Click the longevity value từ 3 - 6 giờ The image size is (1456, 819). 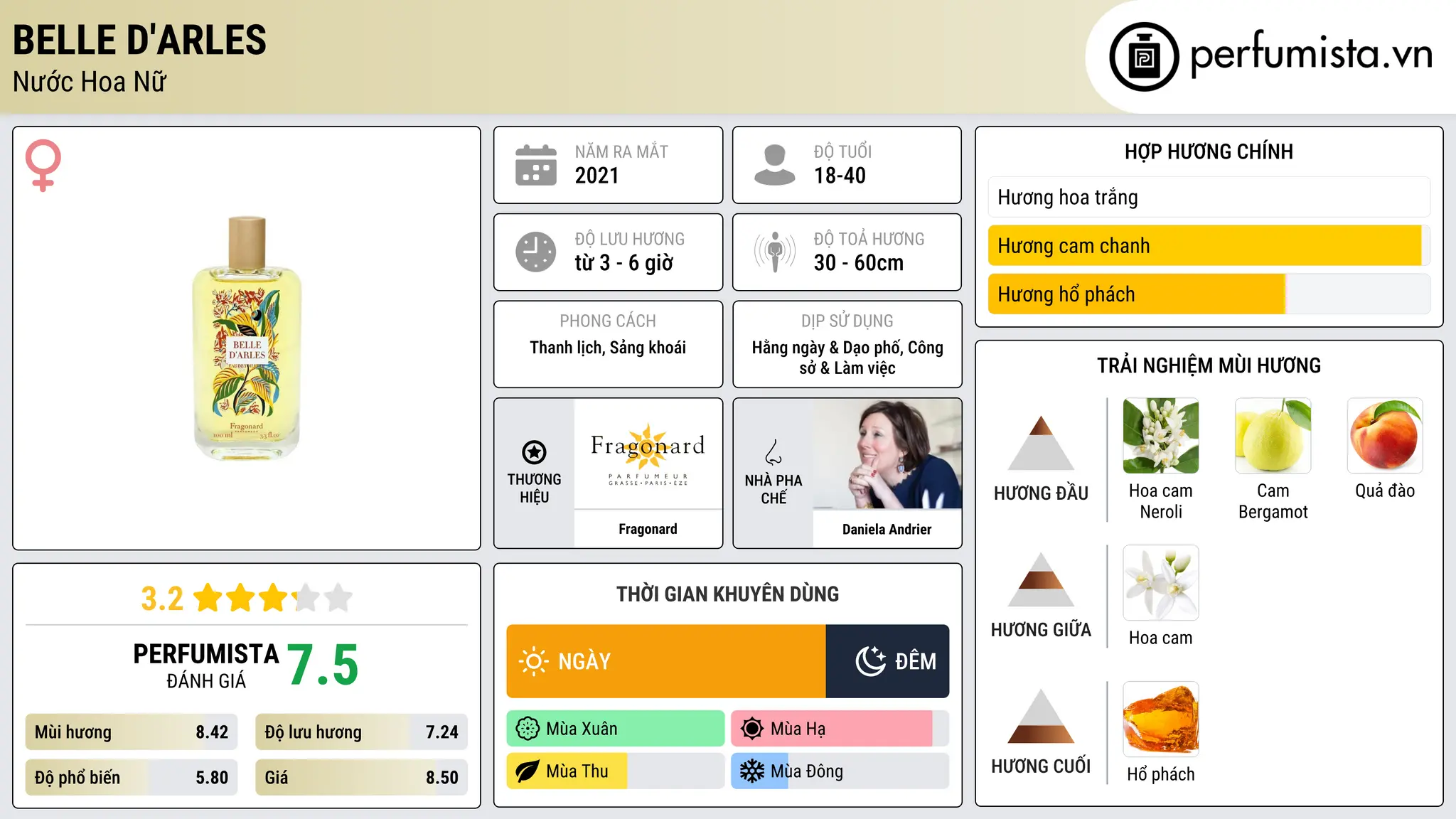[x=624, y=263]
